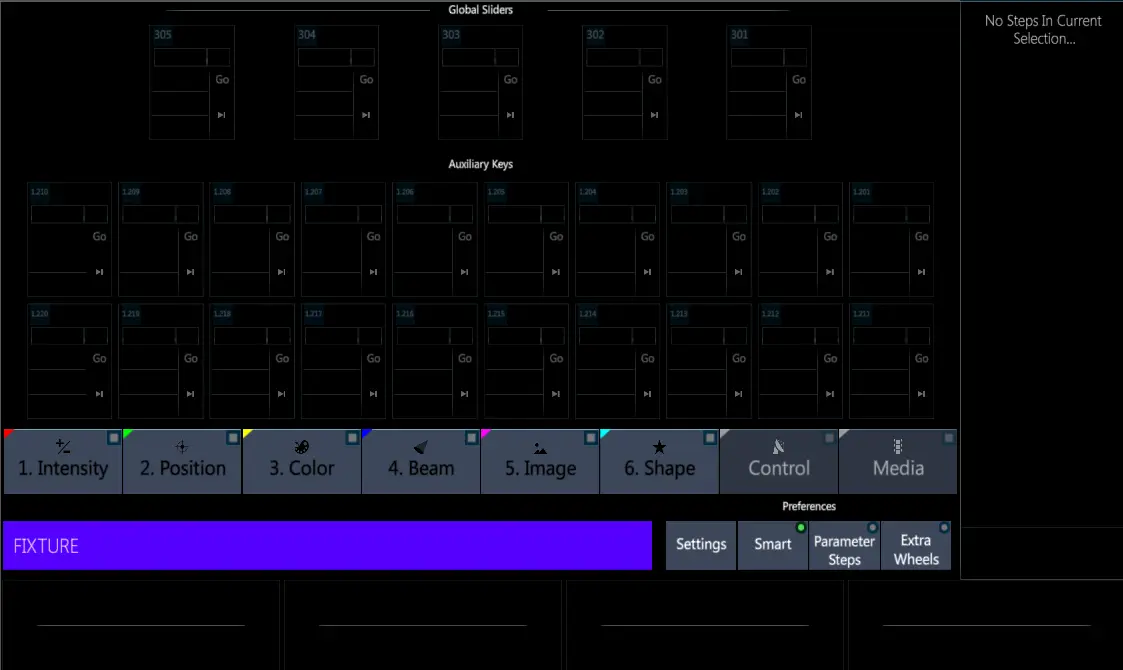Click the step-forward icon on auxiliary key 1.207
Image resolution: width=1123 pixels, height=670 pixels.
[x=373, y=272]
